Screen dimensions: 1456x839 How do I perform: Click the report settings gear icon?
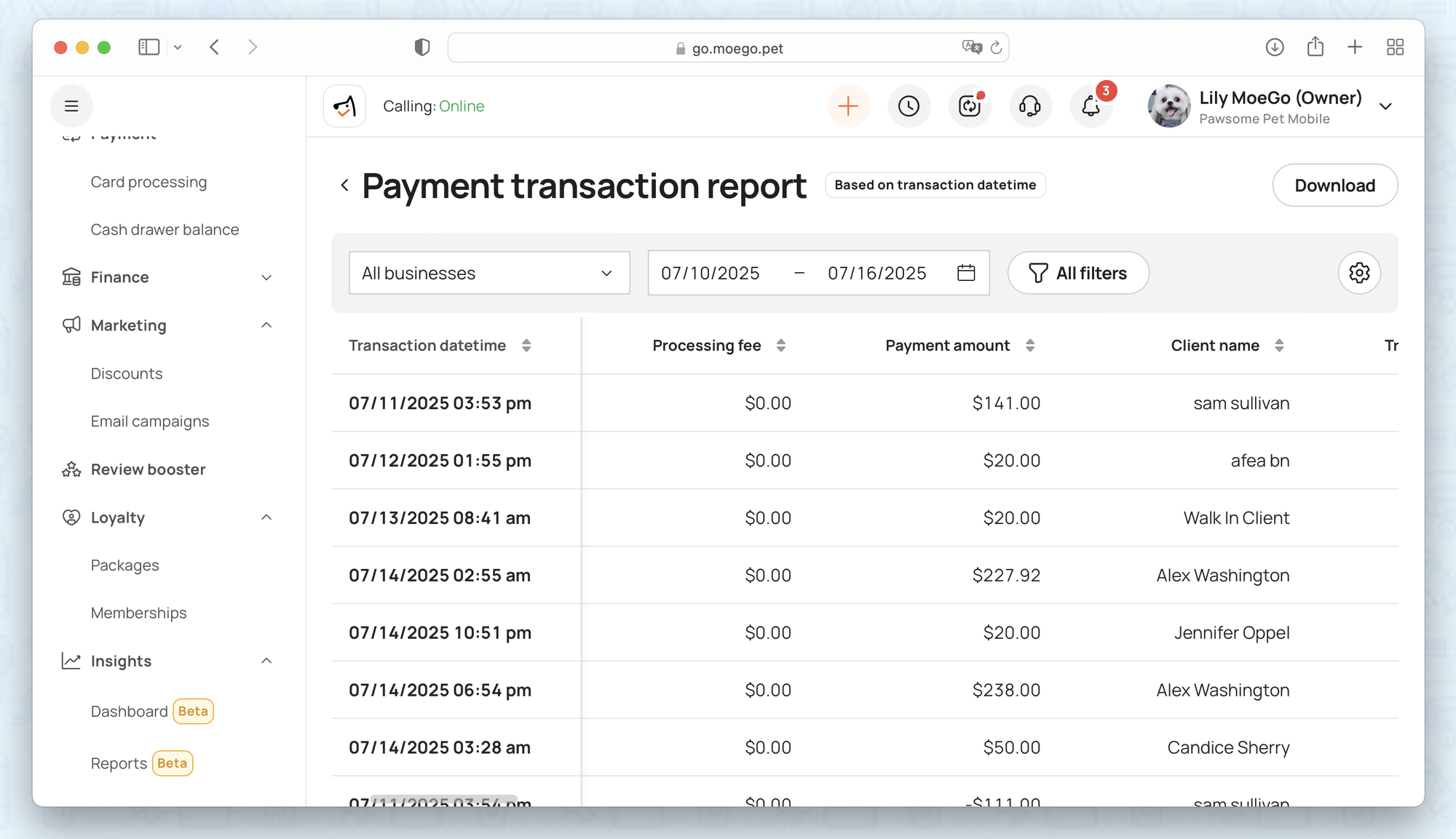pyautogui.click(x=1358, y=273)
